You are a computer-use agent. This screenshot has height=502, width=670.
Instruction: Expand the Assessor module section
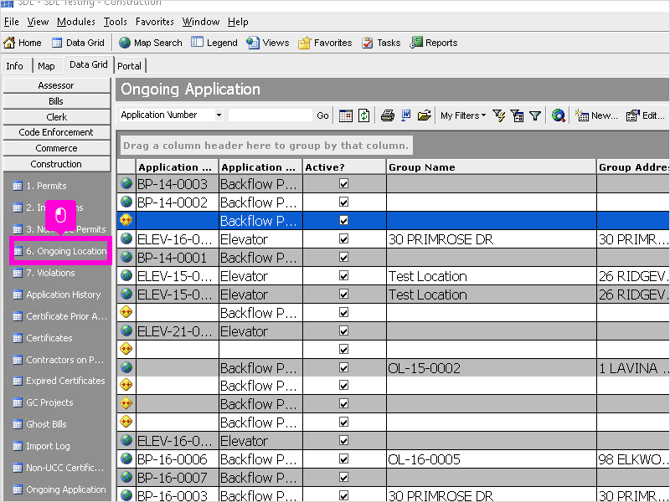click(x=56, y=85)
